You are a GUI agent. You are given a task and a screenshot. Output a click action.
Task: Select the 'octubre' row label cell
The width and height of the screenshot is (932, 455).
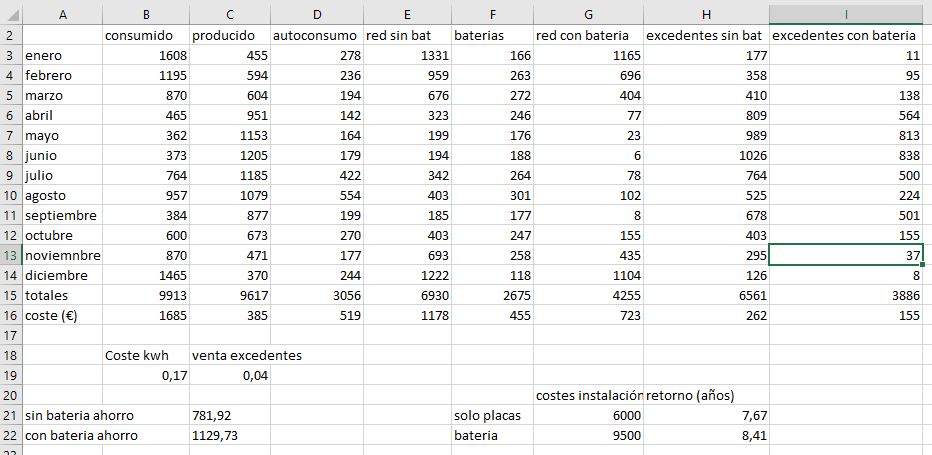tap(62, 236)
